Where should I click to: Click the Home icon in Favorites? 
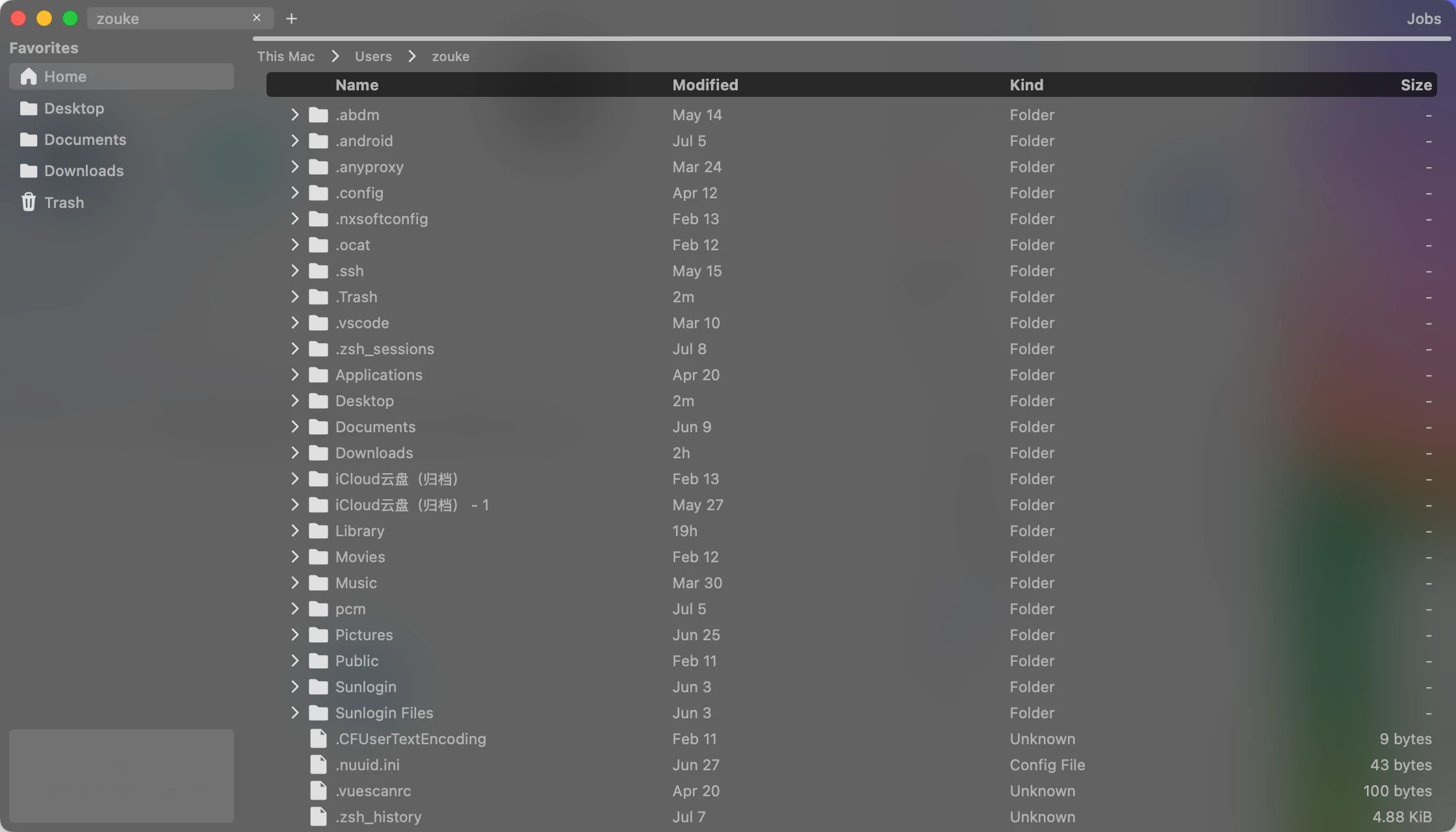click(29, 77)
